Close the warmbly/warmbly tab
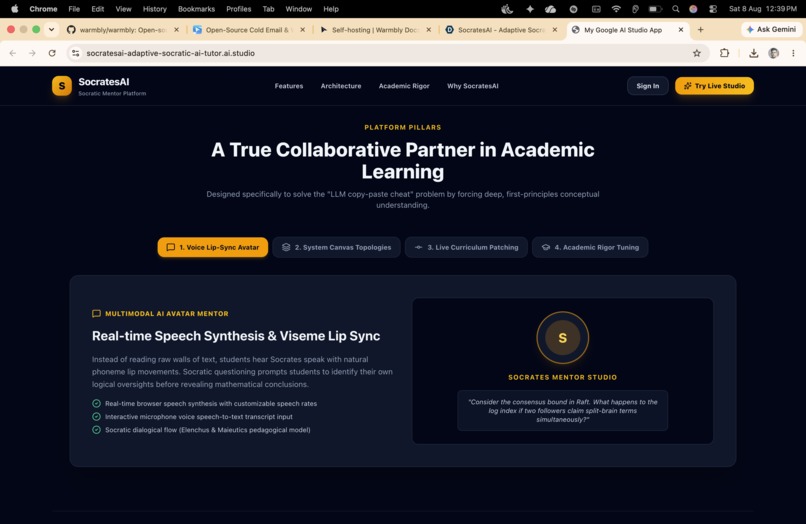This screenshot has width=806, height=524. (176, 30)
